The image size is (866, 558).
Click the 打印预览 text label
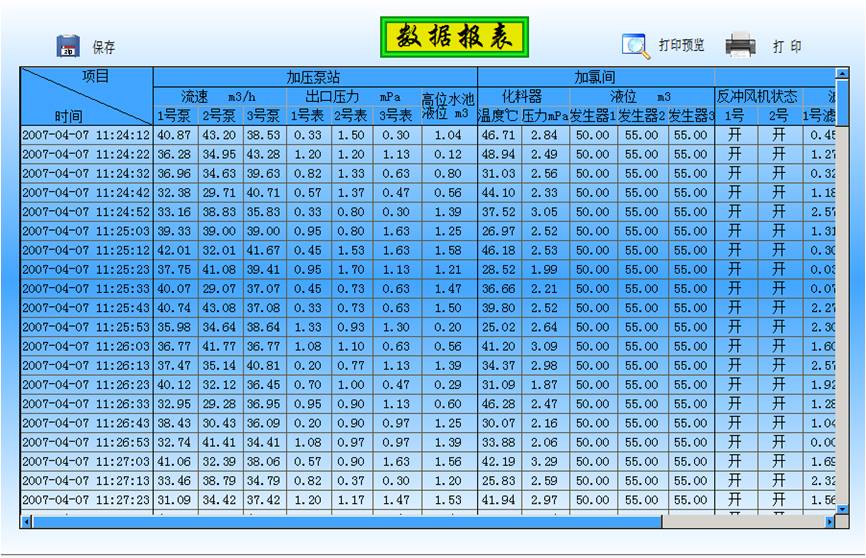(681, 46)
